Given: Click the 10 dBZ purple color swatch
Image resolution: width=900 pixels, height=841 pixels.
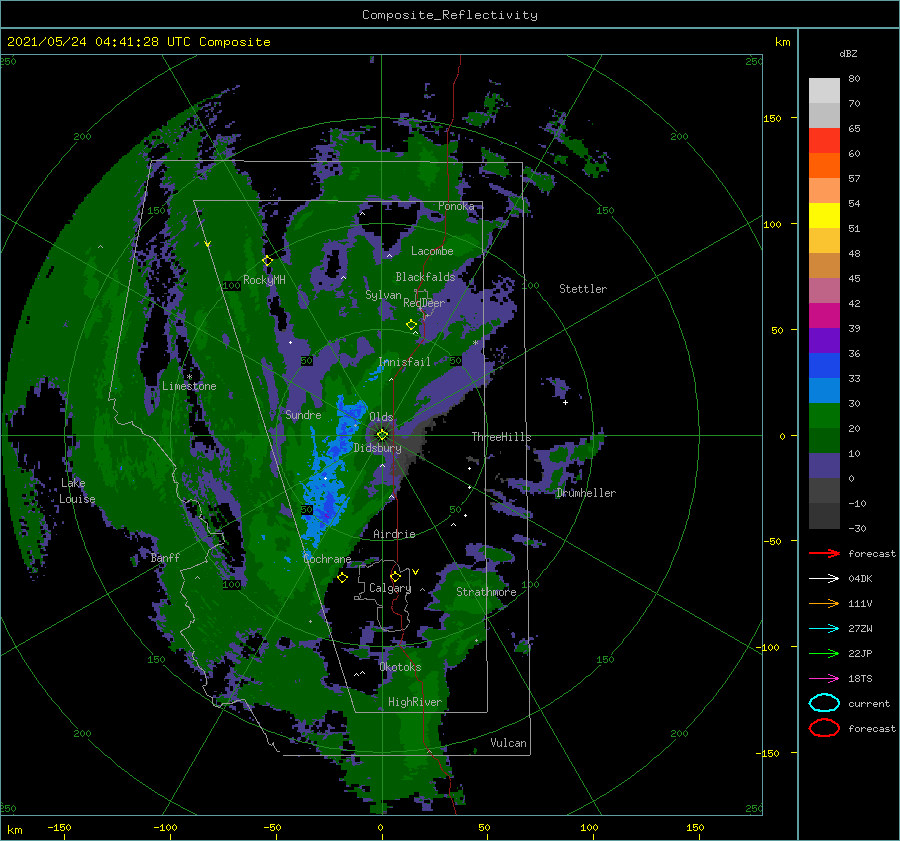Looking at the screenshot, I should point(825,466).
